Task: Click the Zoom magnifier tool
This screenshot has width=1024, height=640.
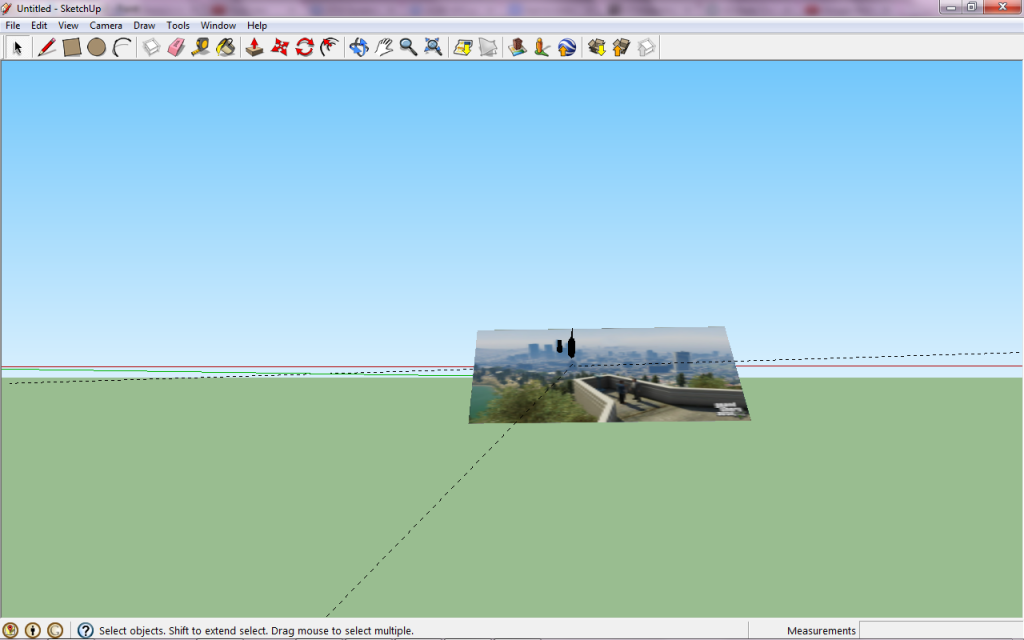Action: [x=408, y=47]
